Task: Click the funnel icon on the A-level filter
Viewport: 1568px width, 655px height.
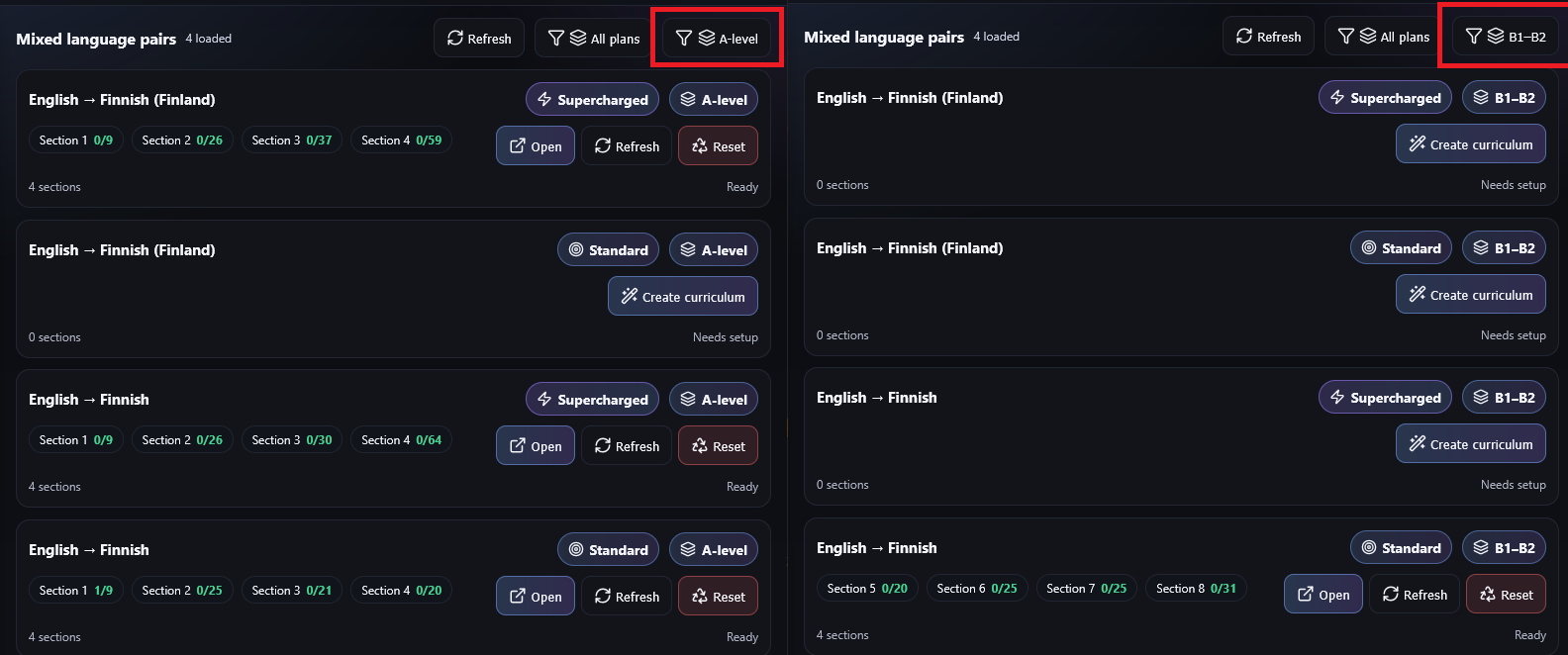Action: 683,39
